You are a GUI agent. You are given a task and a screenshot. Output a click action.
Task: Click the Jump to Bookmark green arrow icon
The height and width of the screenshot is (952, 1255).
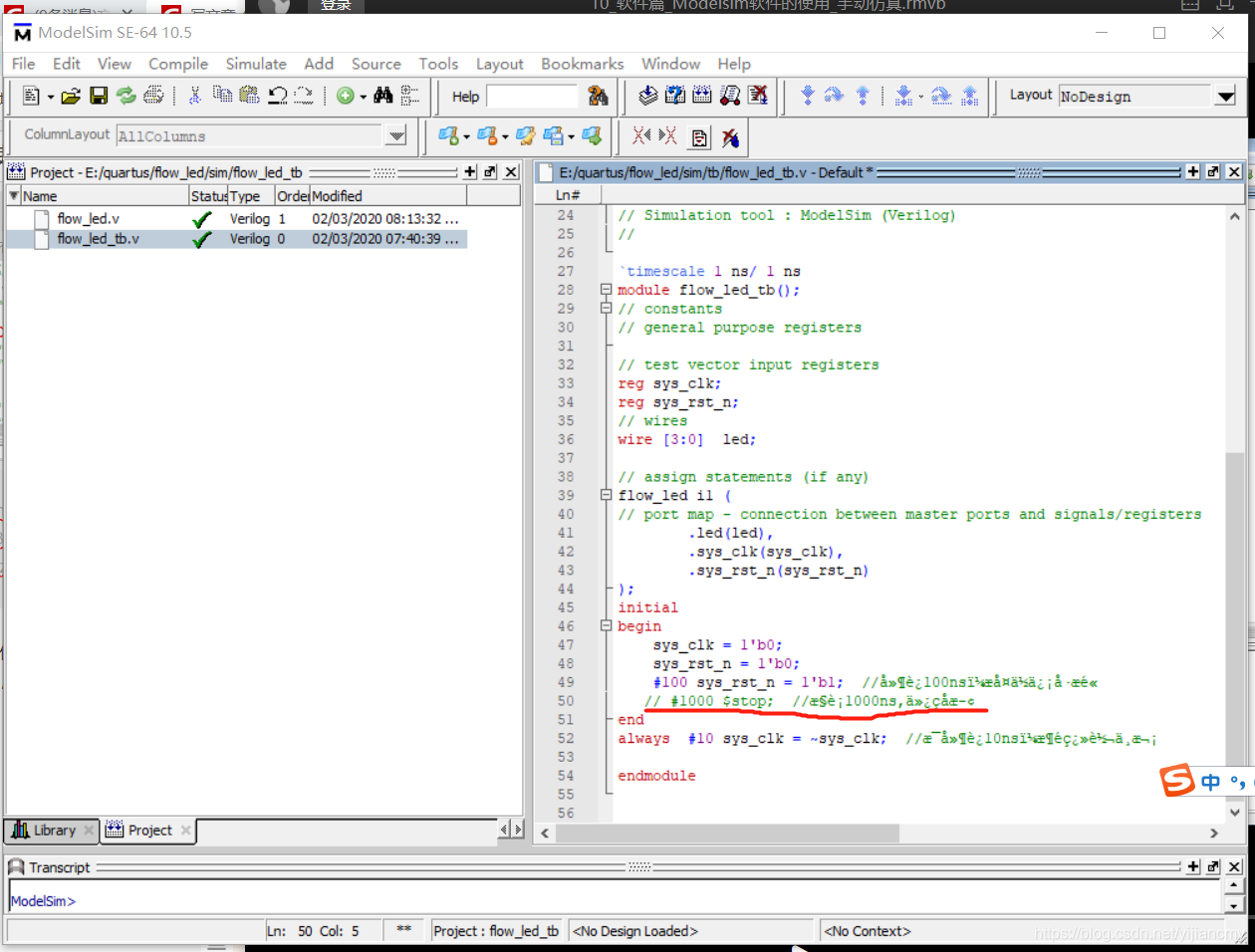592,135
